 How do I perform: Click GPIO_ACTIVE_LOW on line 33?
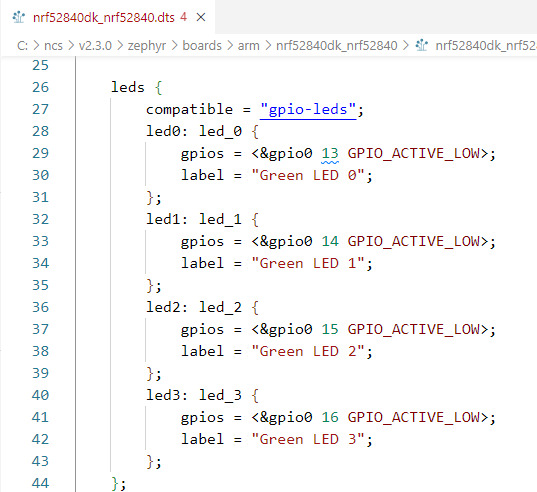pyautogui.click(x=414, y=241)
